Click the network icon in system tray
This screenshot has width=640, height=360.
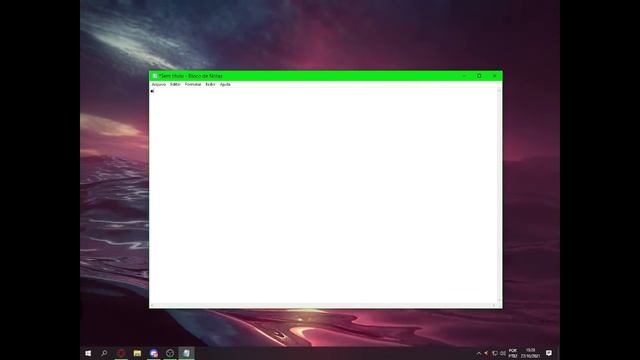coord(495,353)
